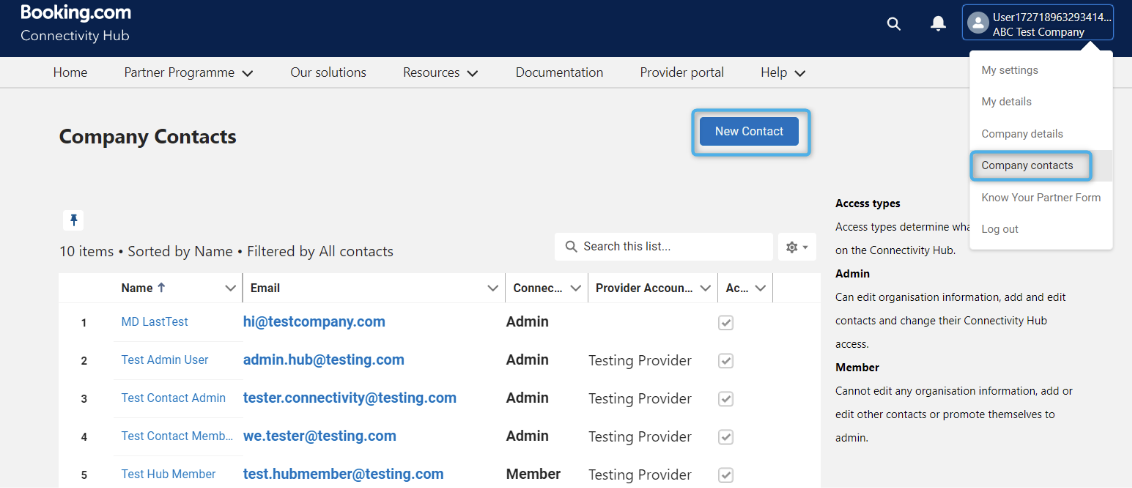Toggle Active checkbox for MD LastTest
This screenshot has height=488, width=1132.
726,323
